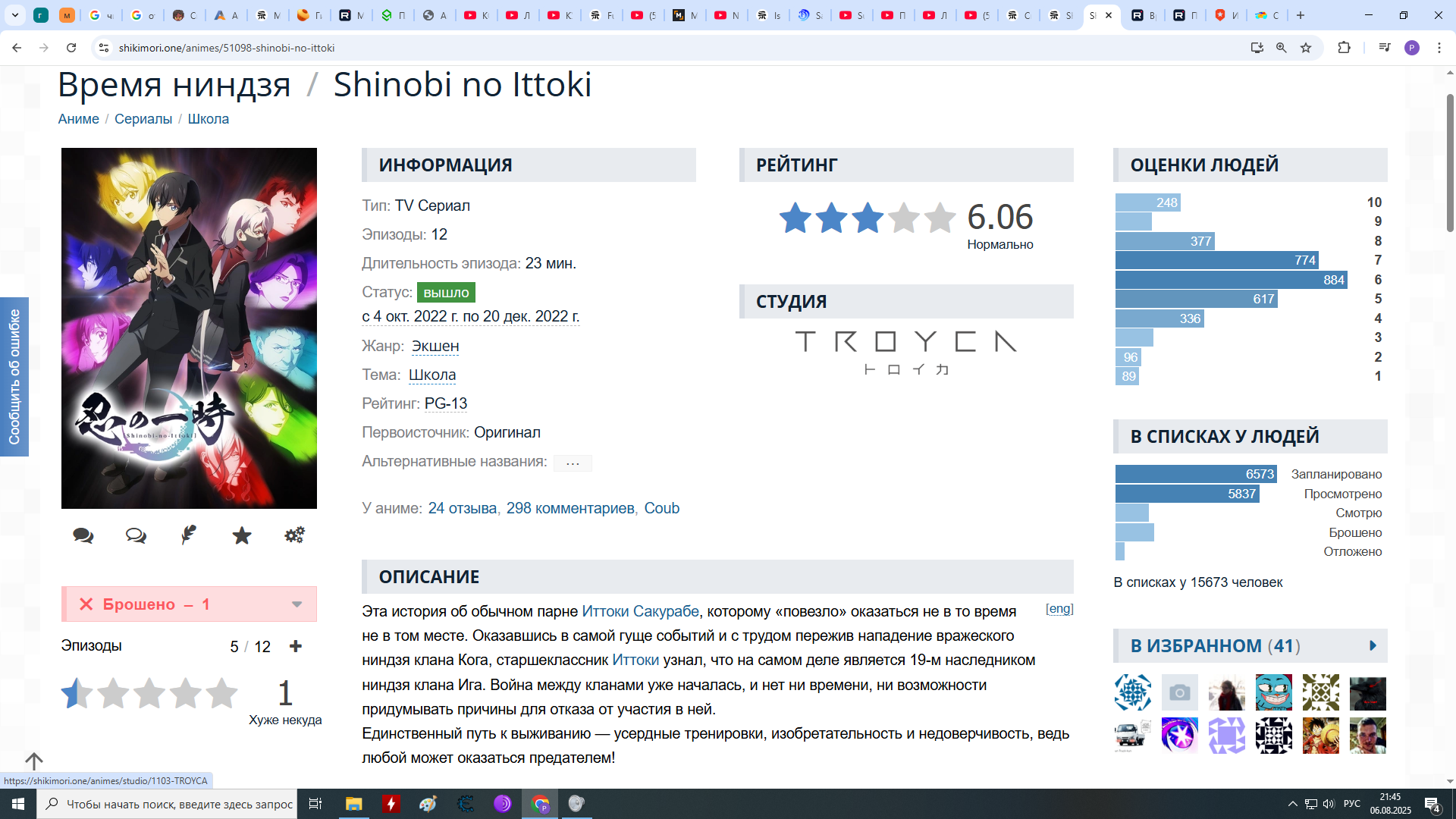Open the 'Сообщить об ошибке' side tab
The height and width of the screenshot is (819, 1456).
tap(14, 377)
